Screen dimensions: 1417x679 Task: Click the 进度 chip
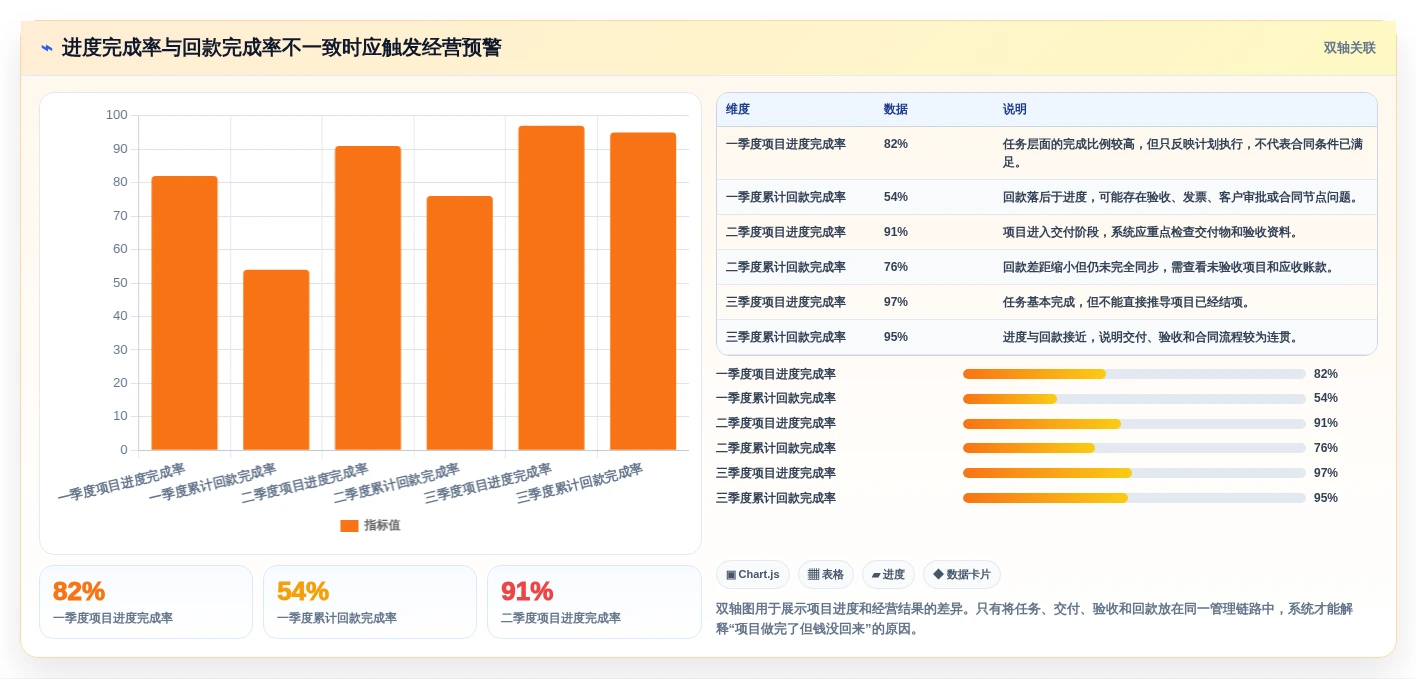click(888, 575)
